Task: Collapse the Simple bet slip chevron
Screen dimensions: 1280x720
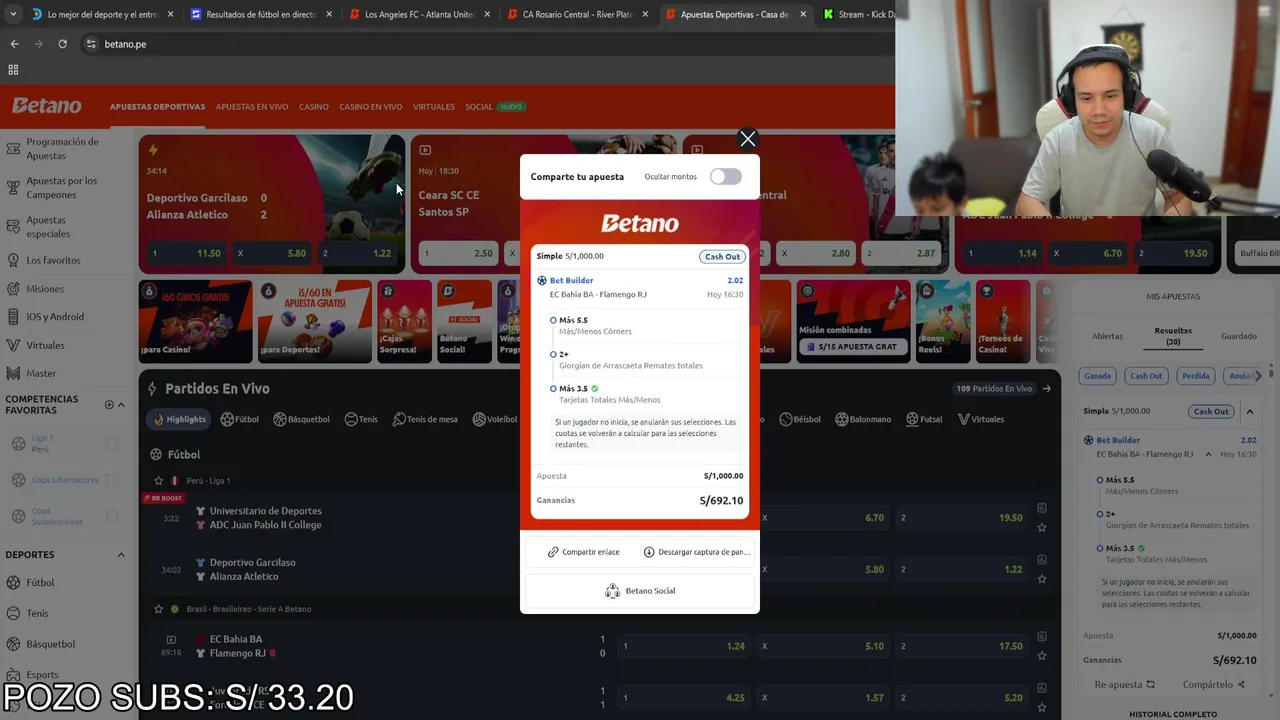Action: 1249,411
